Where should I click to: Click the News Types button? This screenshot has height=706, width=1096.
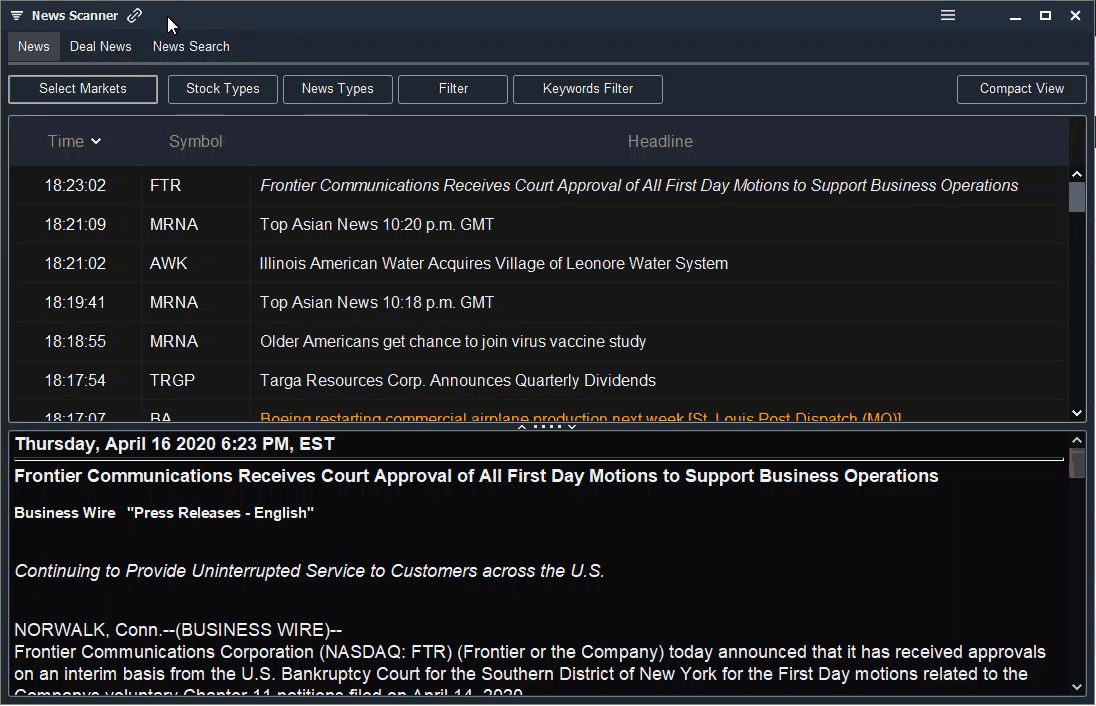click(337, 89)
